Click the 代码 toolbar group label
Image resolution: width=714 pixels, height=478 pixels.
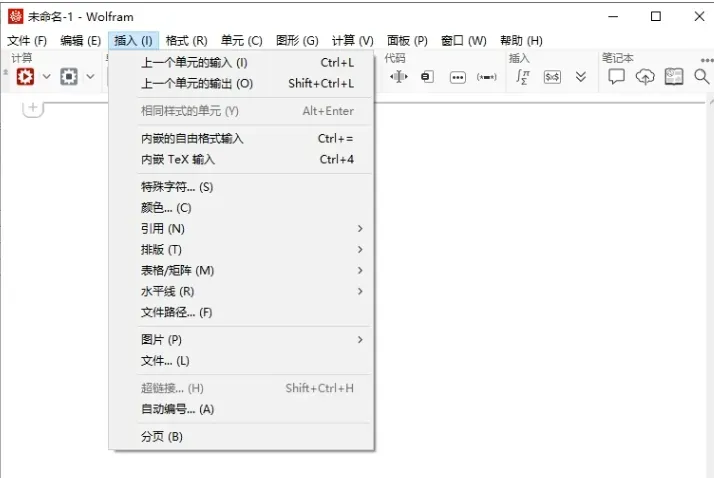click(395, 58)
